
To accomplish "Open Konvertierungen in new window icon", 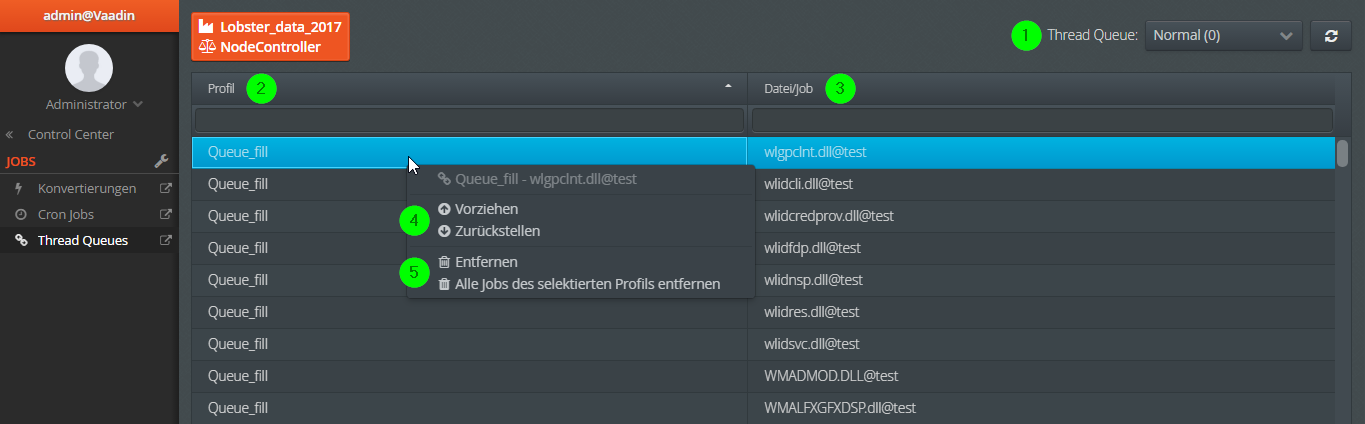I will [x=166, y=188].
